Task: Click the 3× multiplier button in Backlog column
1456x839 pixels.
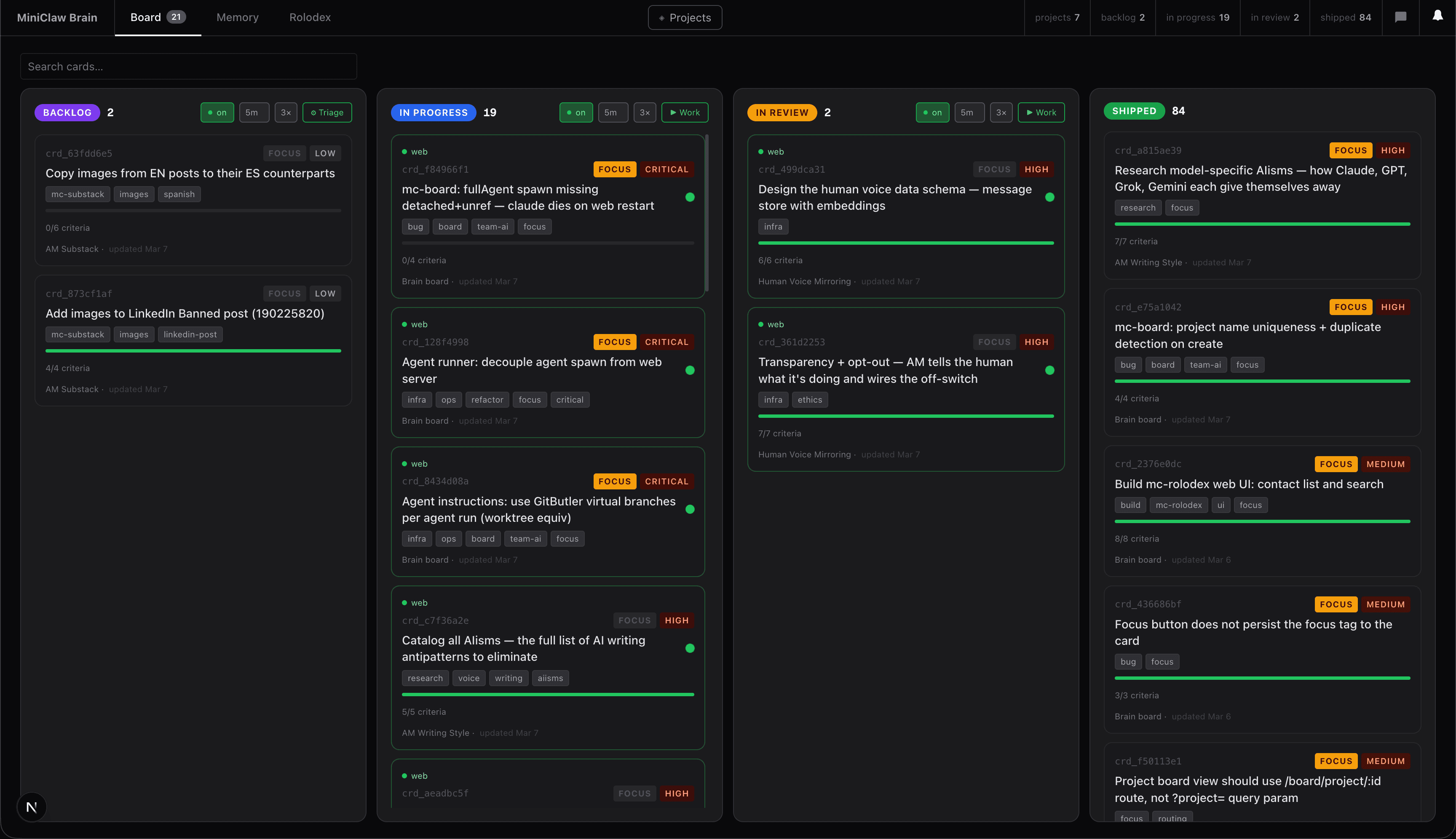Action: 286,112
